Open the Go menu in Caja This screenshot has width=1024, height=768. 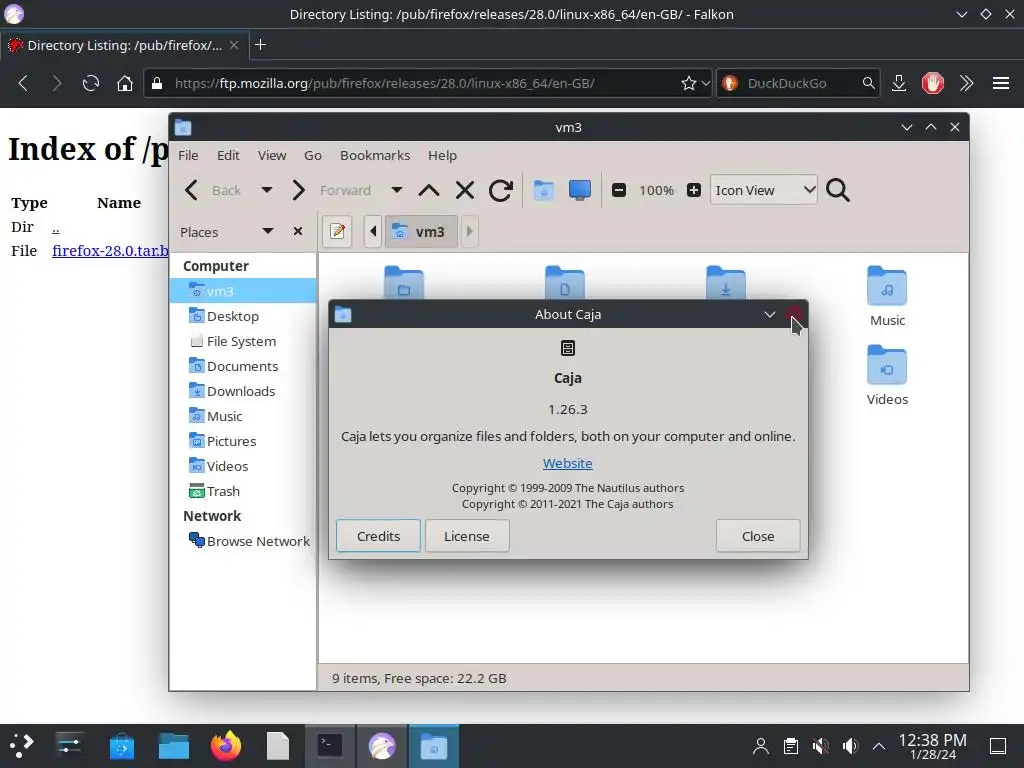(x=313, y=155)
